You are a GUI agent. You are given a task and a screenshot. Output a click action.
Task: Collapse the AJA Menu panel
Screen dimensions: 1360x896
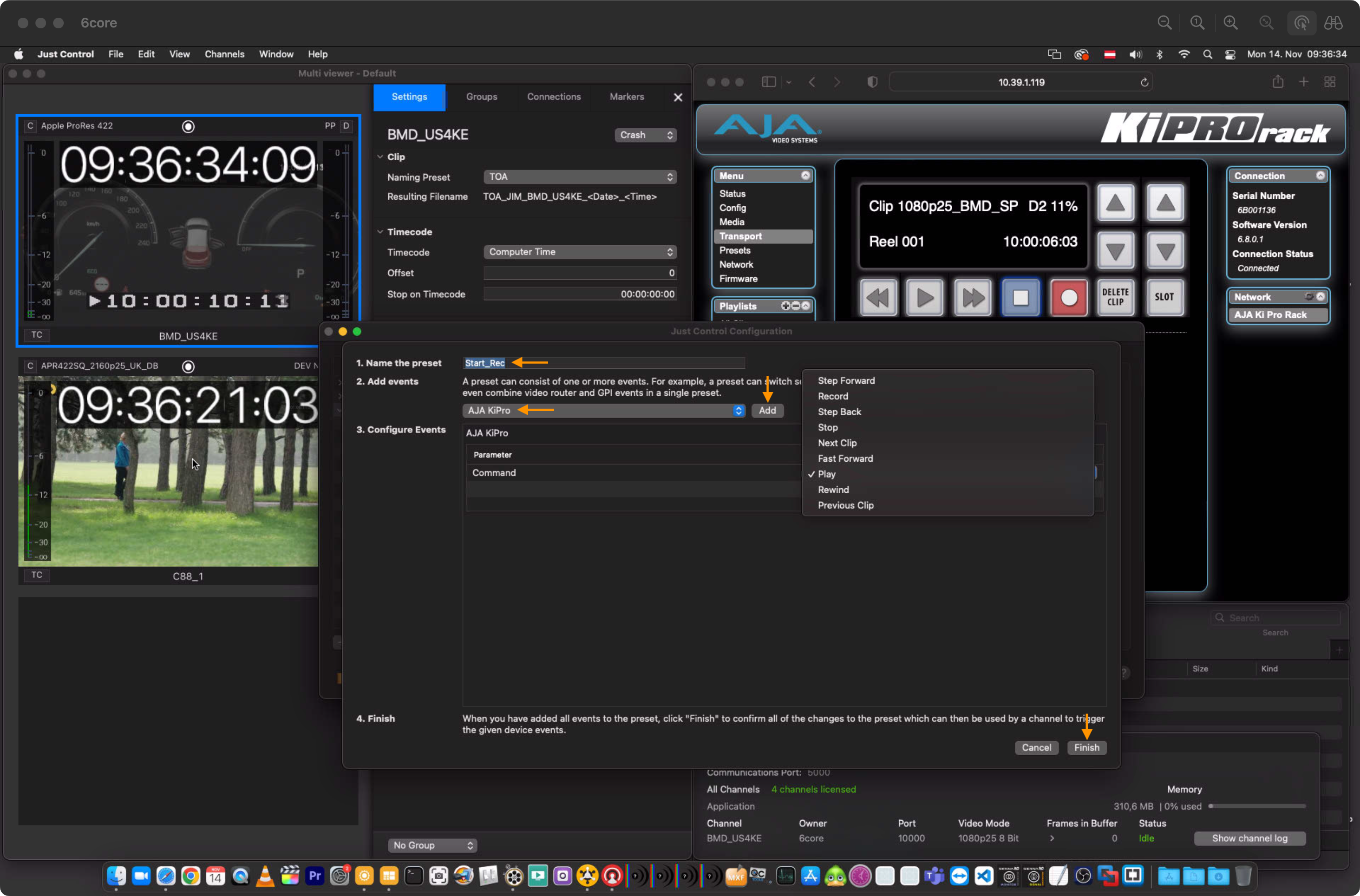(x=805, y=175)
